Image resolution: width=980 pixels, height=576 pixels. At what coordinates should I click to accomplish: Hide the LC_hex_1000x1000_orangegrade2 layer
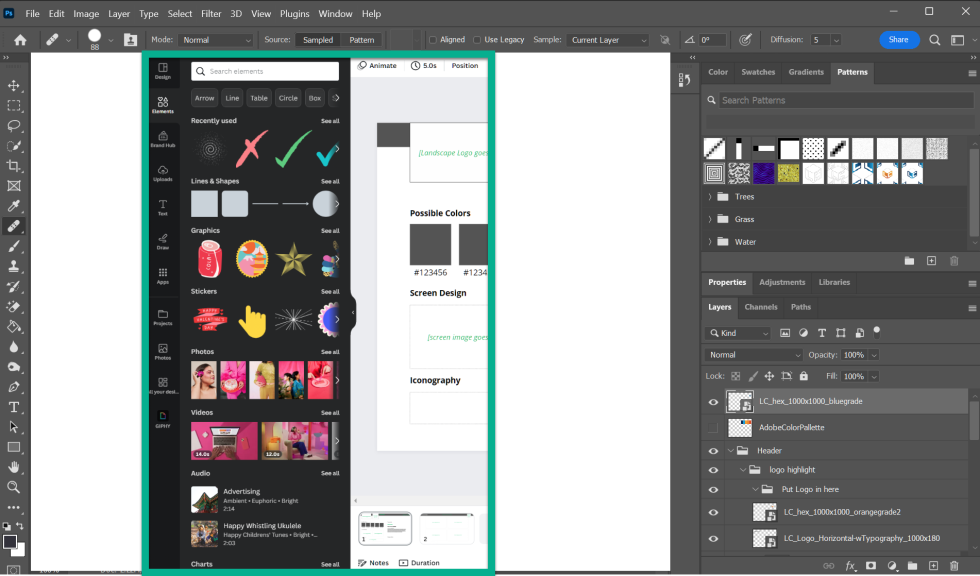[713, 512]
